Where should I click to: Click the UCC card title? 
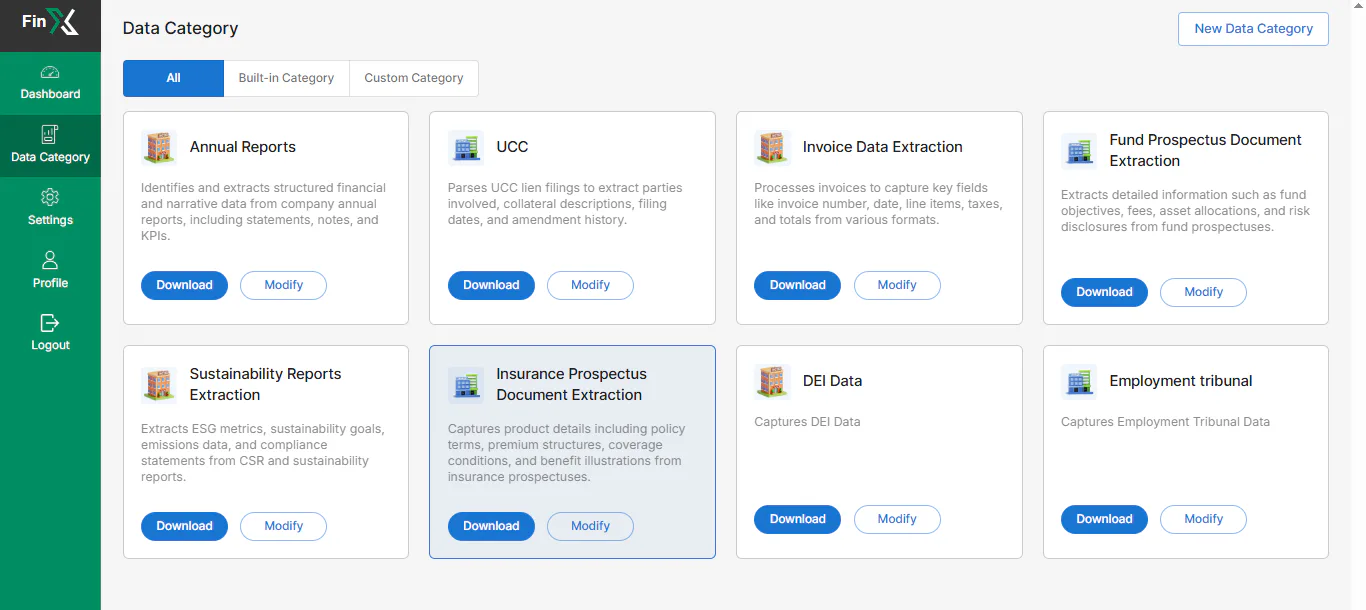pyautogui.click(x=512, y=147)
